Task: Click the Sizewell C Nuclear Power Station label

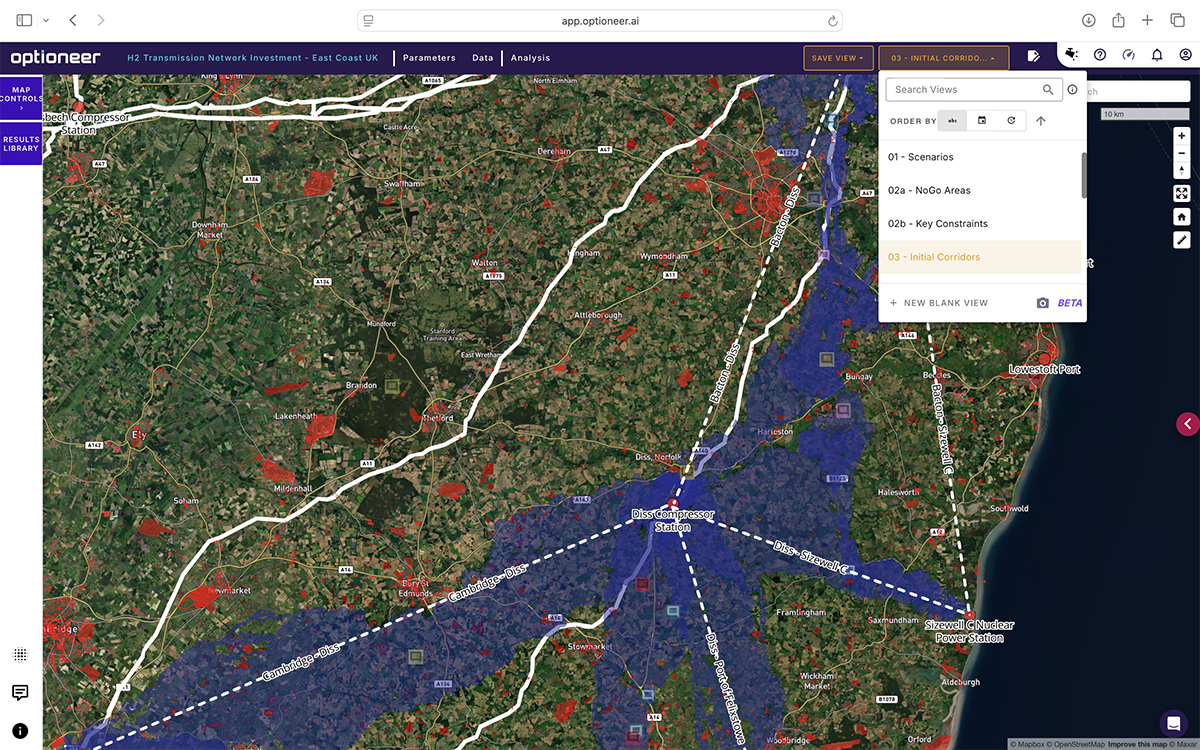Action: tap(969, 631)
